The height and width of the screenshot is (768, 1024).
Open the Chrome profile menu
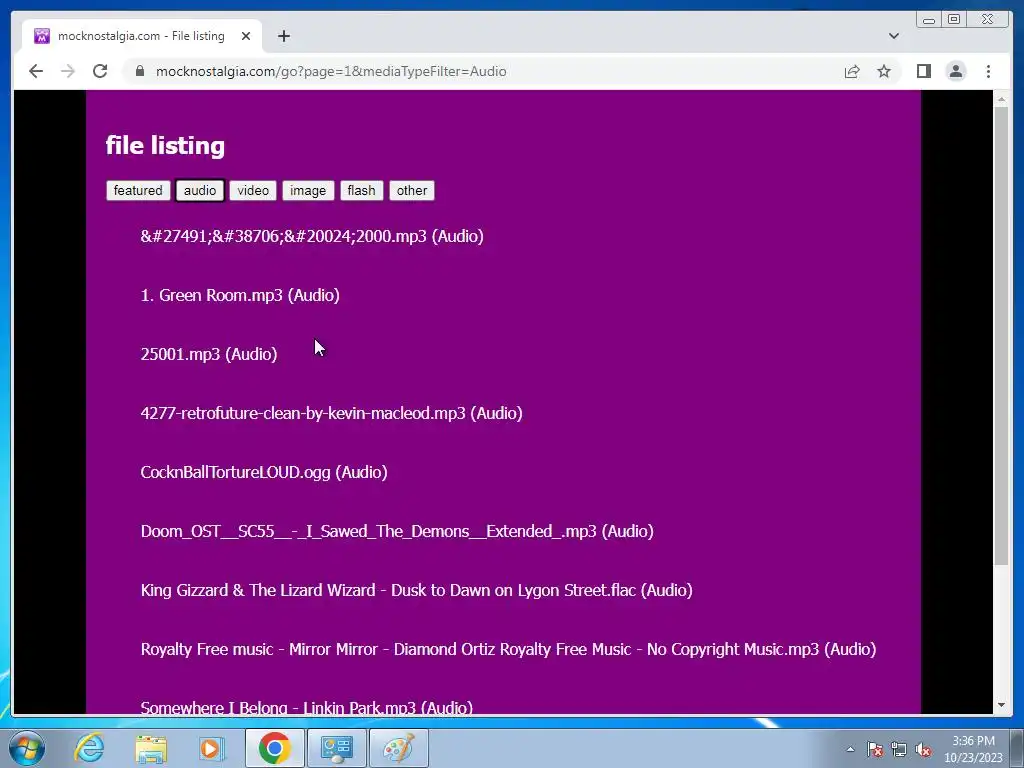(x=956, y=71)
